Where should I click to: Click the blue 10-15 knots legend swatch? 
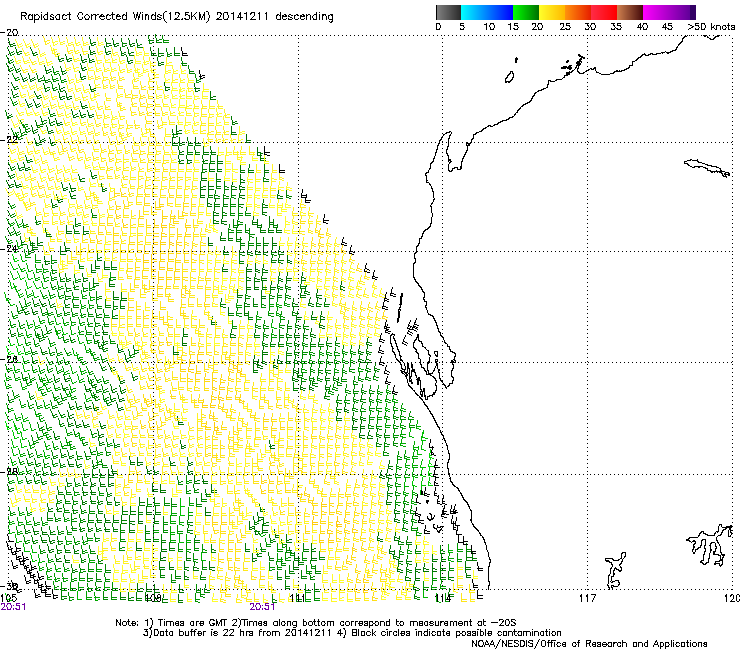pyautogui.click(x=500, y=12)
